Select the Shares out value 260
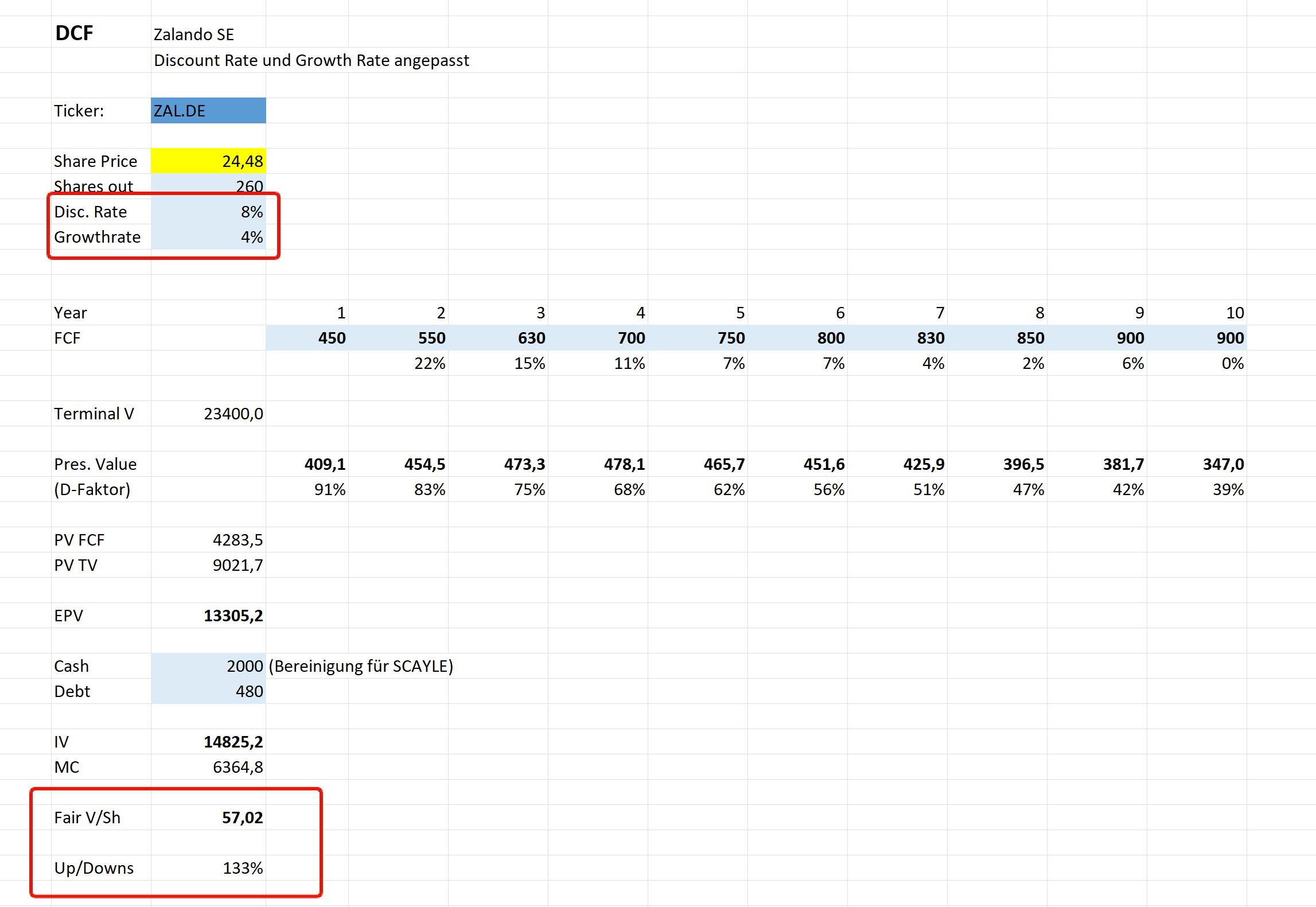The height and width of the screenshot is (907, 1316). tap(208, 186)
